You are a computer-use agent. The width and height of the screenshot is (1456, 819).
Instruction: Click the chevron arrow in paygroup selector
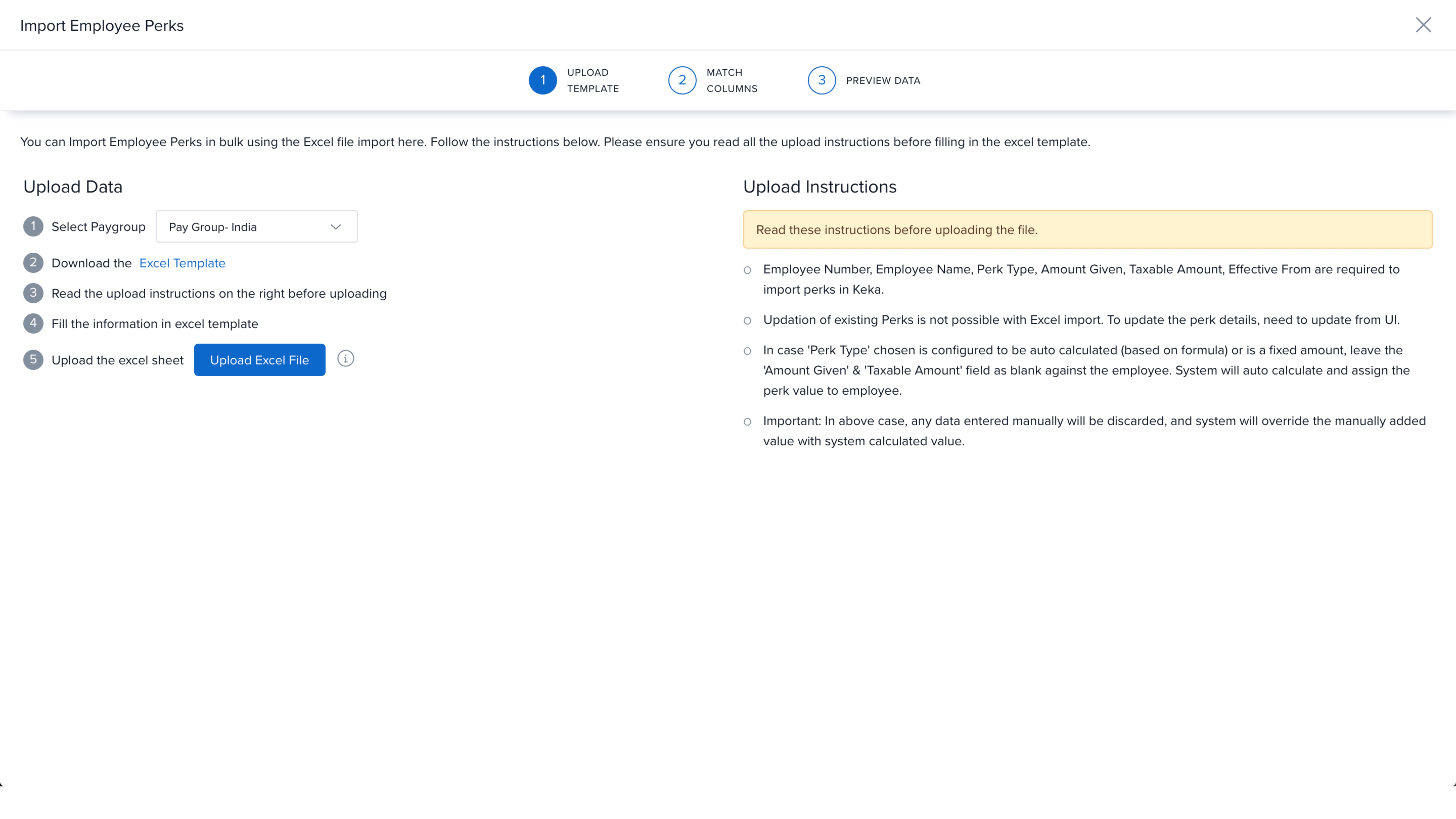tap(336, 227)
